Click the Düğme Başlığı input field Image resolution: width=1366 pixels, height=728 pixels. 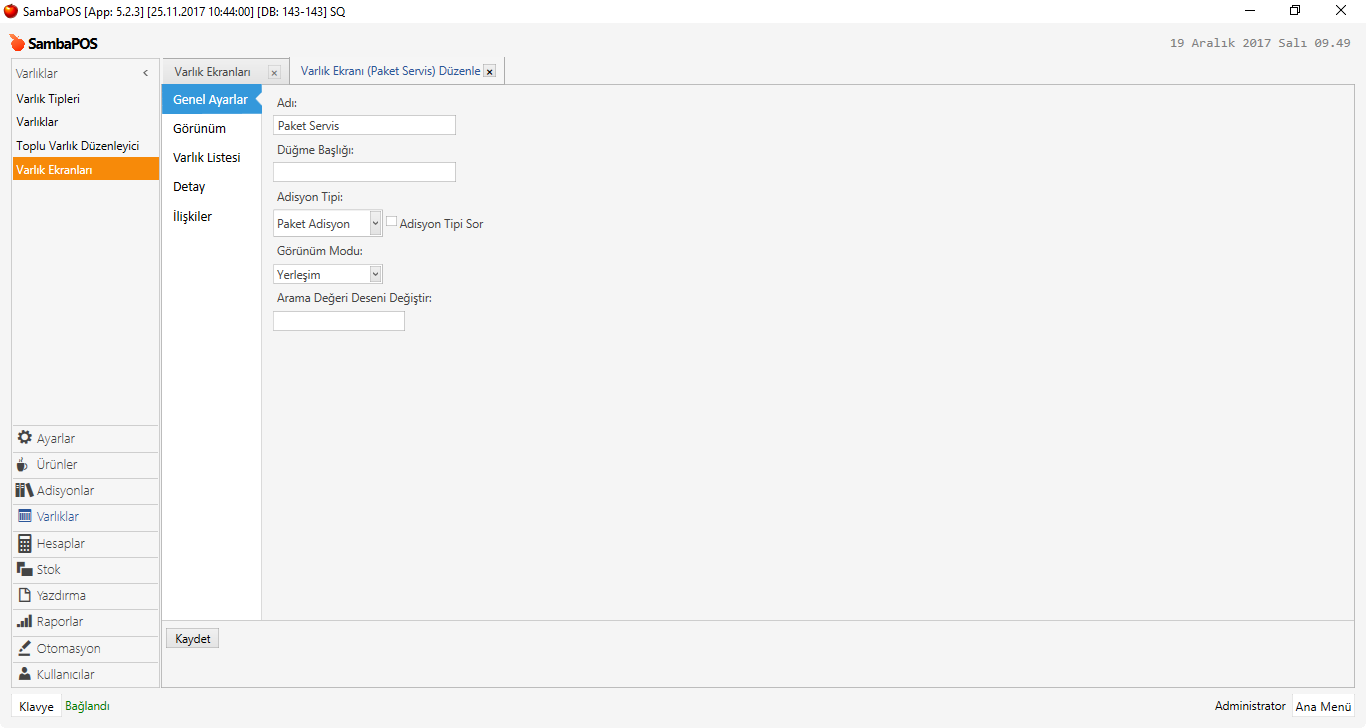click(x=364, y=172)
